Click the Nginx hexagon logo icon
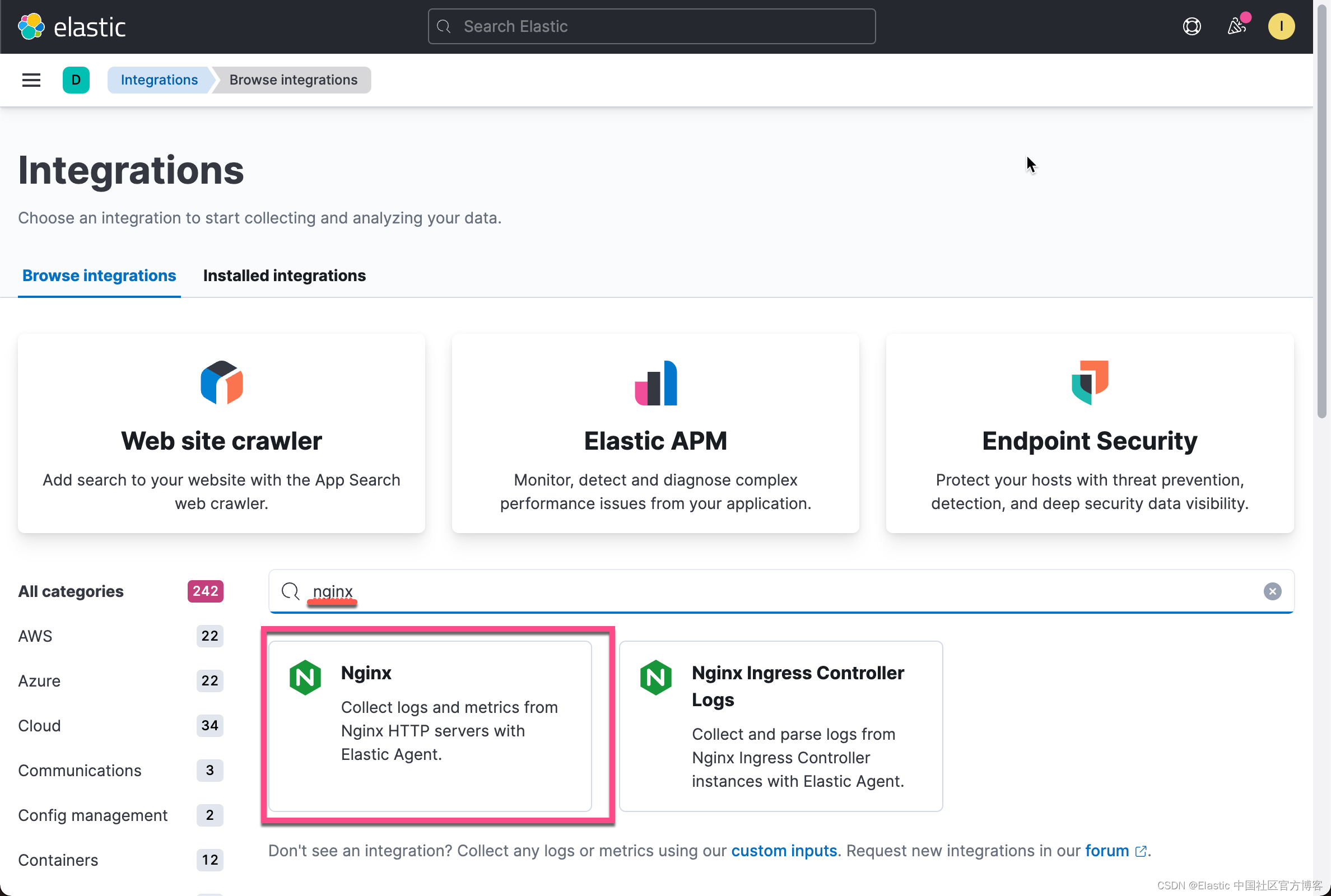Viewport: 1331px width, 896px height. (x=305, y=678)
